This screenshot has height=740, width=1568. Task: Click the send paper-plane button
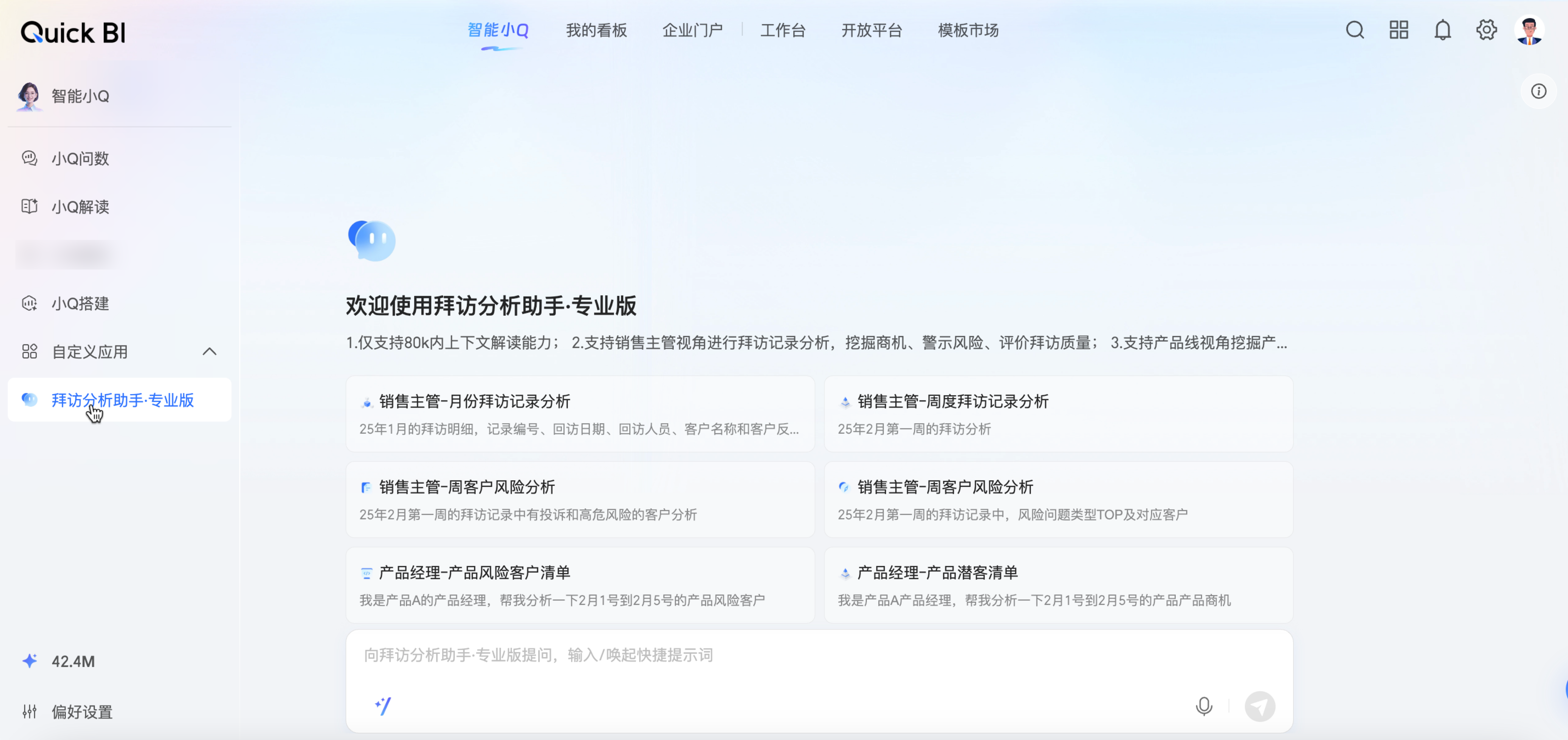[x=1259, y=706]
